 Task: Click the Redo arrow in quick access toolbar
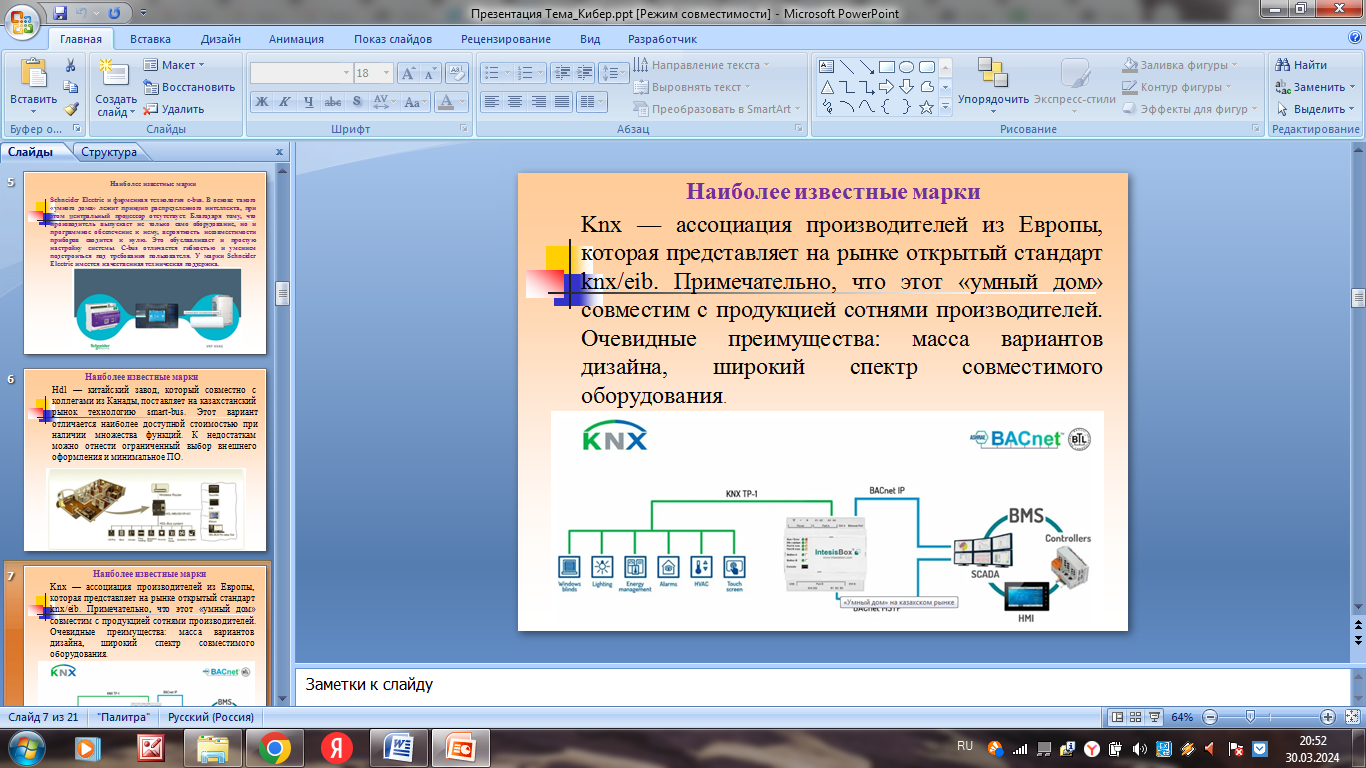tap(113, 14)
